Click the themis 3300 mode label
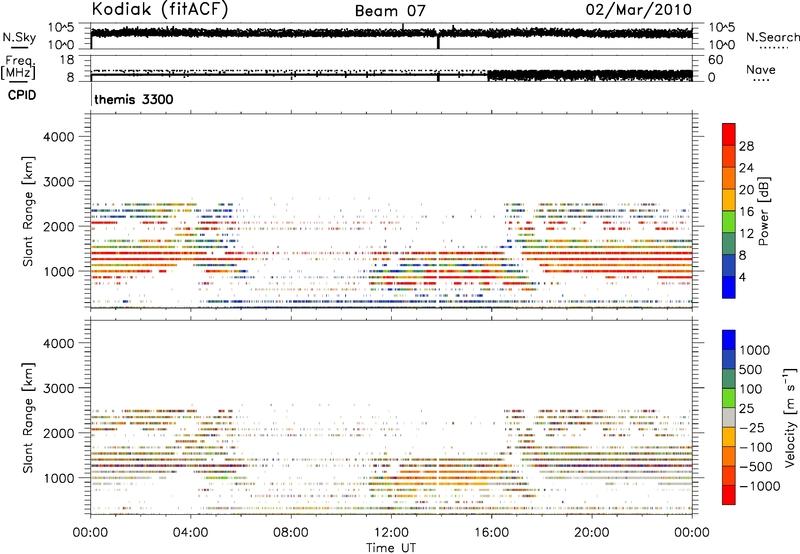This screenshot has width=800, height=554. (134, 99)
